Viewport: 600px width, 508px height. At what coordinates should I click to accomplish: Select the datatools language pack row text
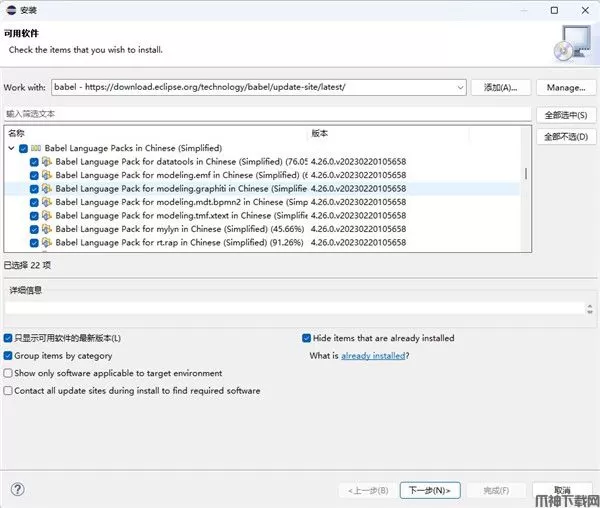(x=181, y=161)
